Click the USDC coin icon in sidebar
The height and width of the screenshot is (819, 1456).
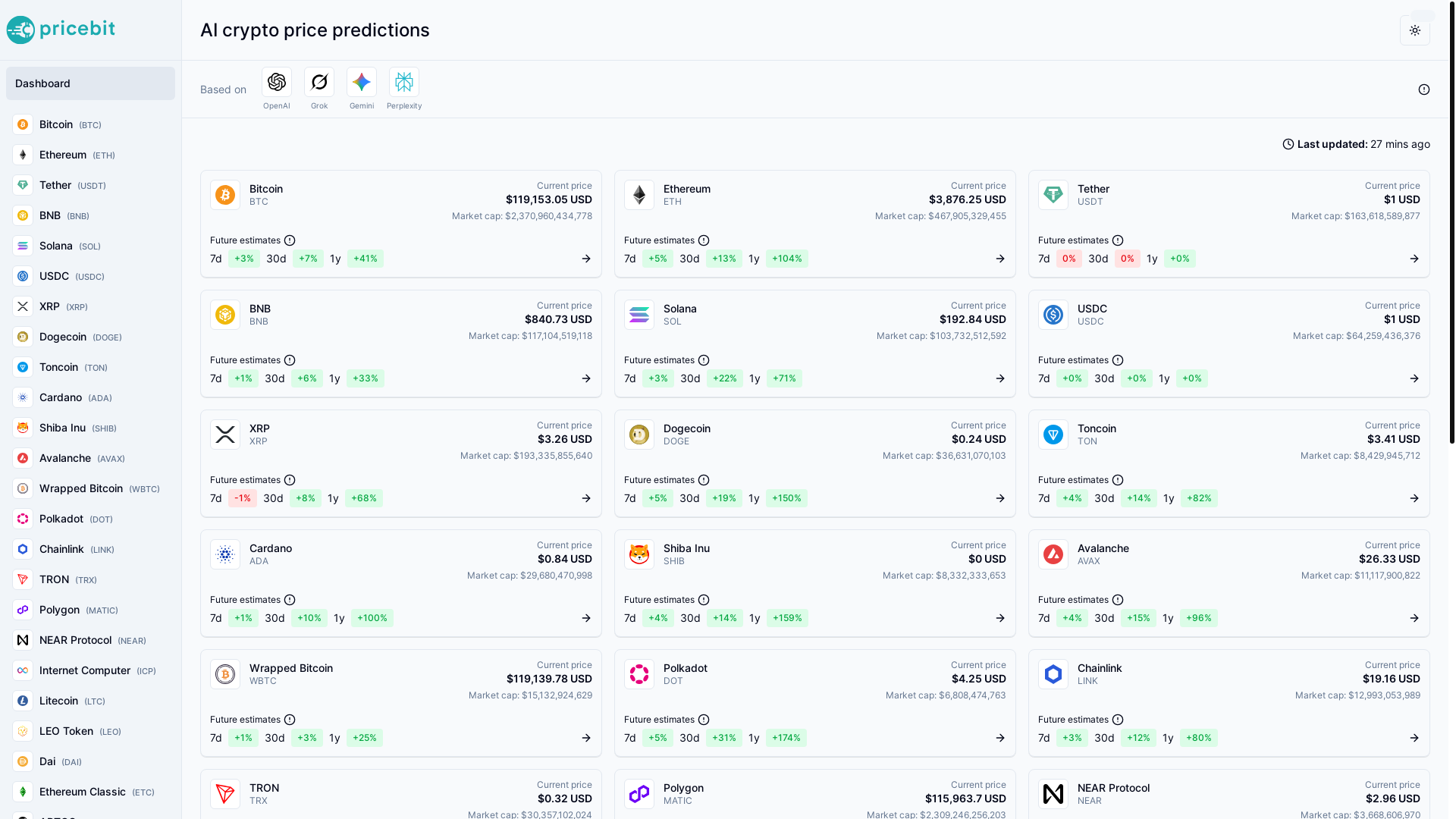23,276
